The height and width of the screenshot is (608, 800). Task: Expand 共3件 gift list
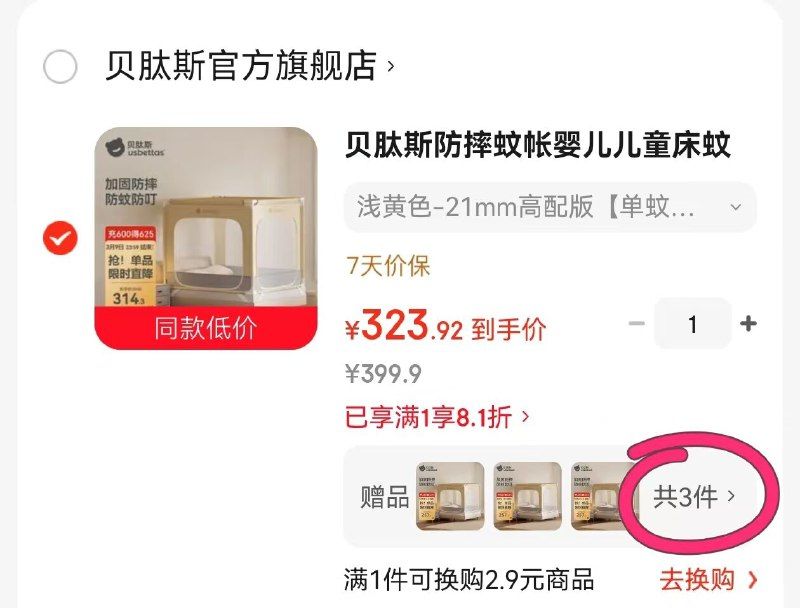pos(694,496)
